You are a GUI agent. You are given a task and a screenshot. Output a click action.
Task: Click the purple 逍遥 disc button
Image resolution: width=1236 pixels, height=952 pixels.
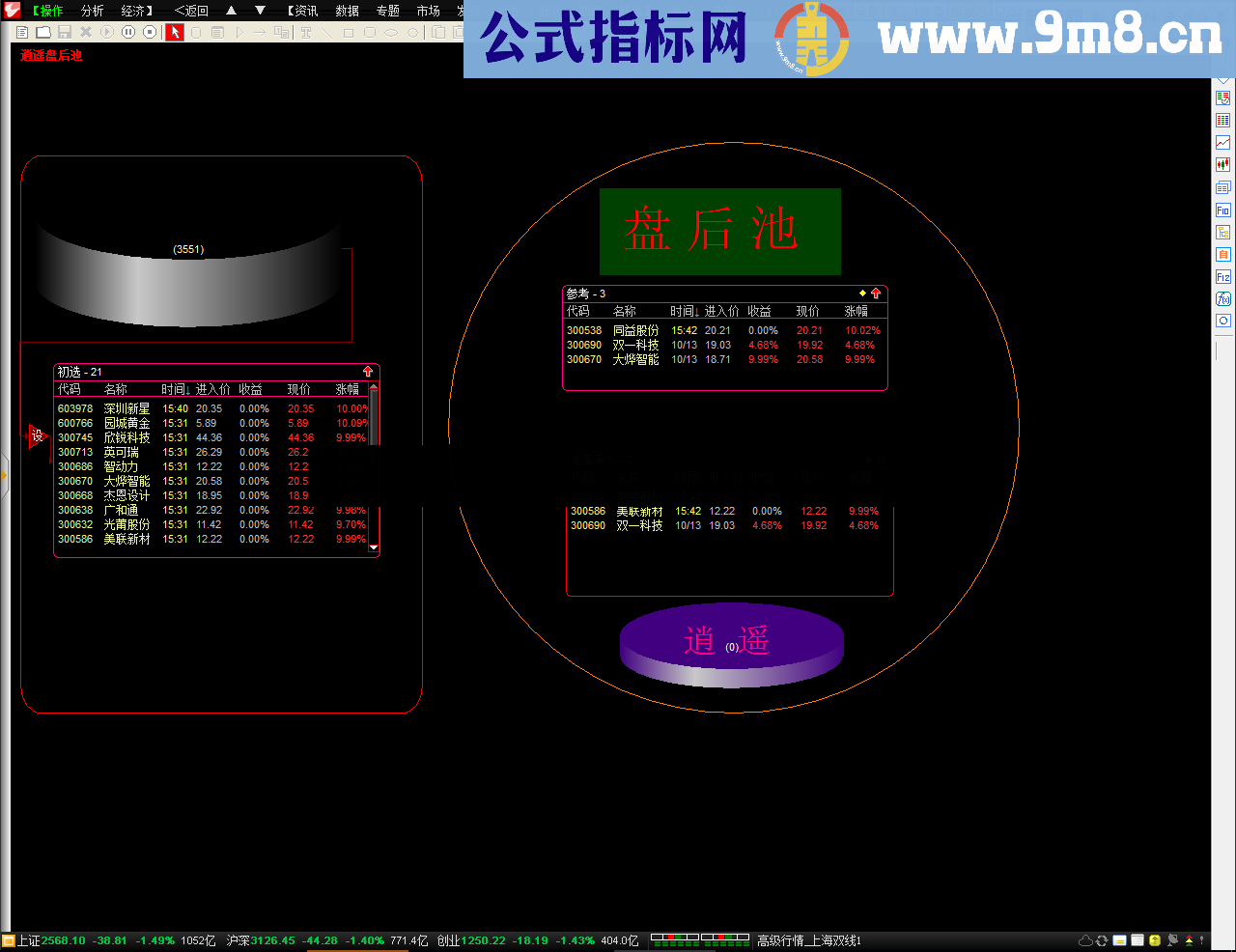pyautogui.click(x=731, y=643)
